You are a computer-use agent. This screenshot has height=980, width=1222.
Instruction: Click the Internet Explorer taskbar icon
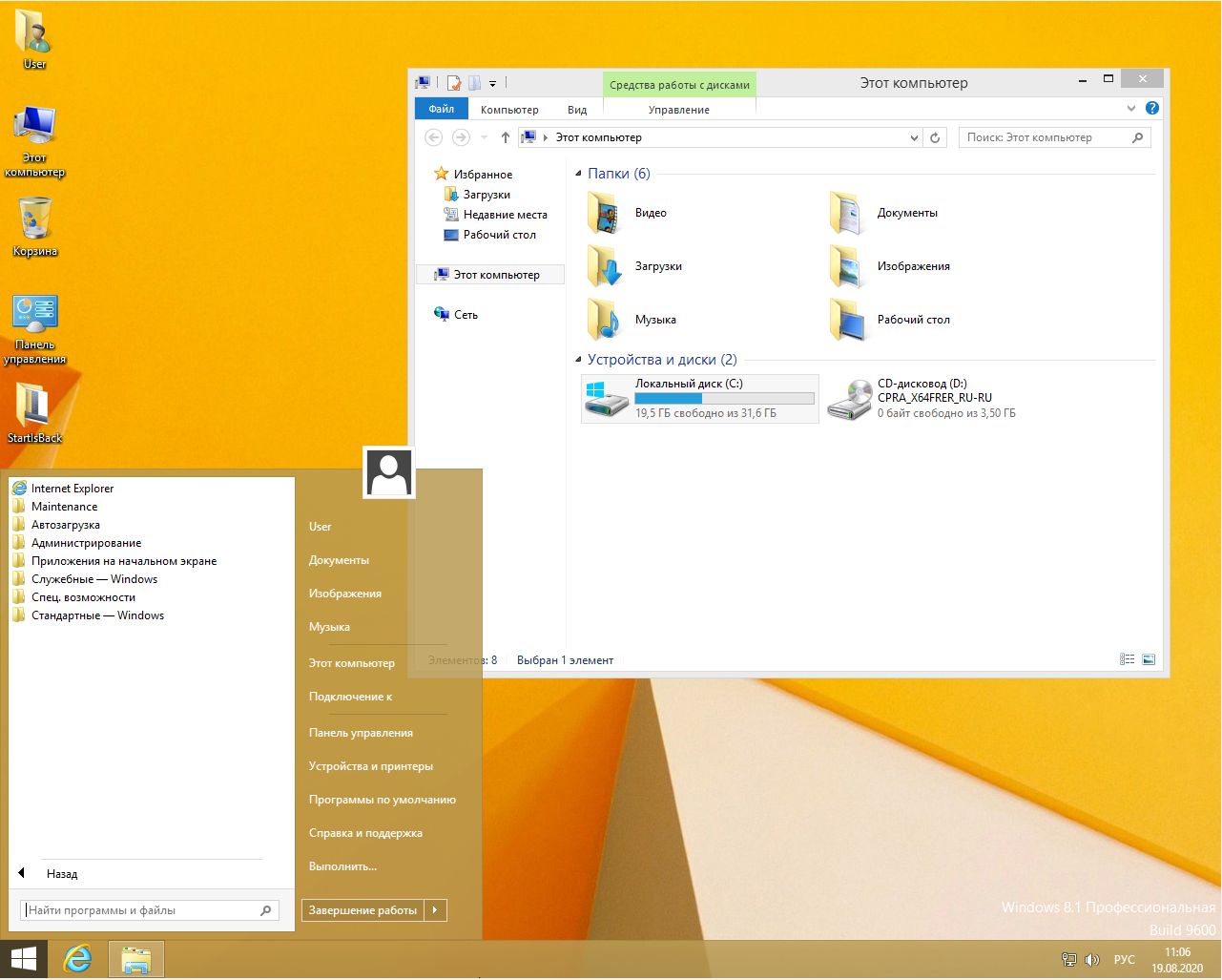77,959
